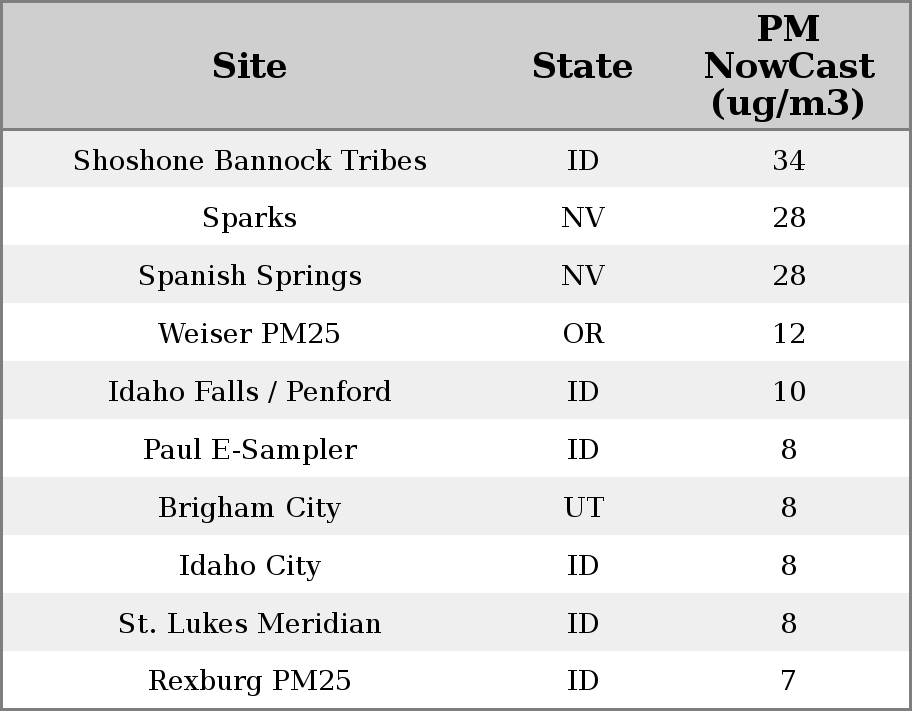Select the Paul E-Sampler site cell

tap(249, 450)
